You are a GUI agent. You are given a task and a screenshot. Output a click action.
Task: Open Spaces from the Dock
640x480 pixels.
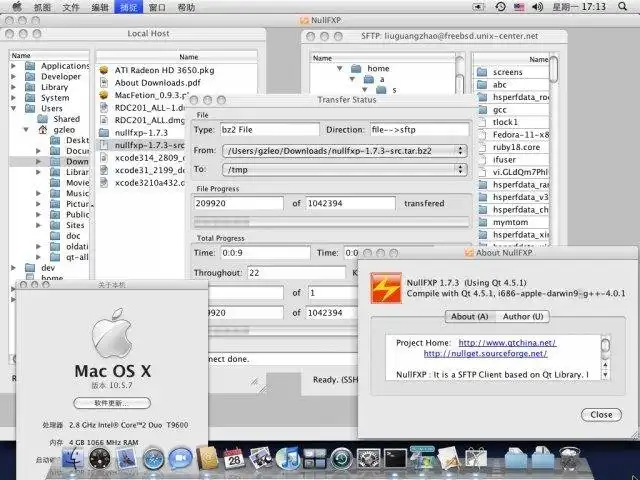pyautogui.click(x=314, y=458)
